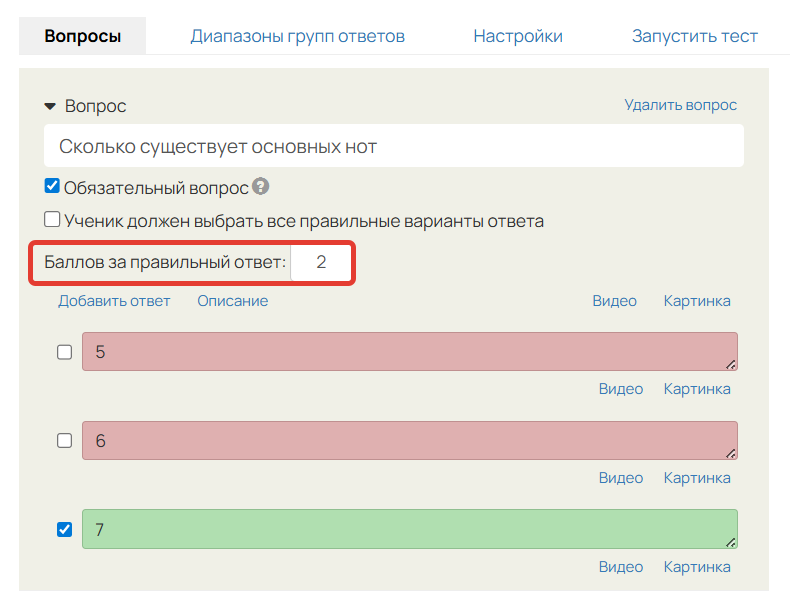Click the answer field containing 6
Viewport: 790px width, 605px height.
(x=410, y=440)
